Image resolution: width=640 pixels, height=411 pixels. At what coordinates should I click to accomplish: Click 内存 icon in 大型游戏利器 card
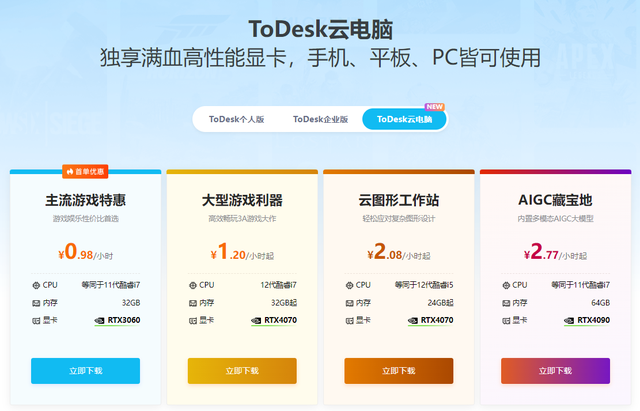click(193, 303)
